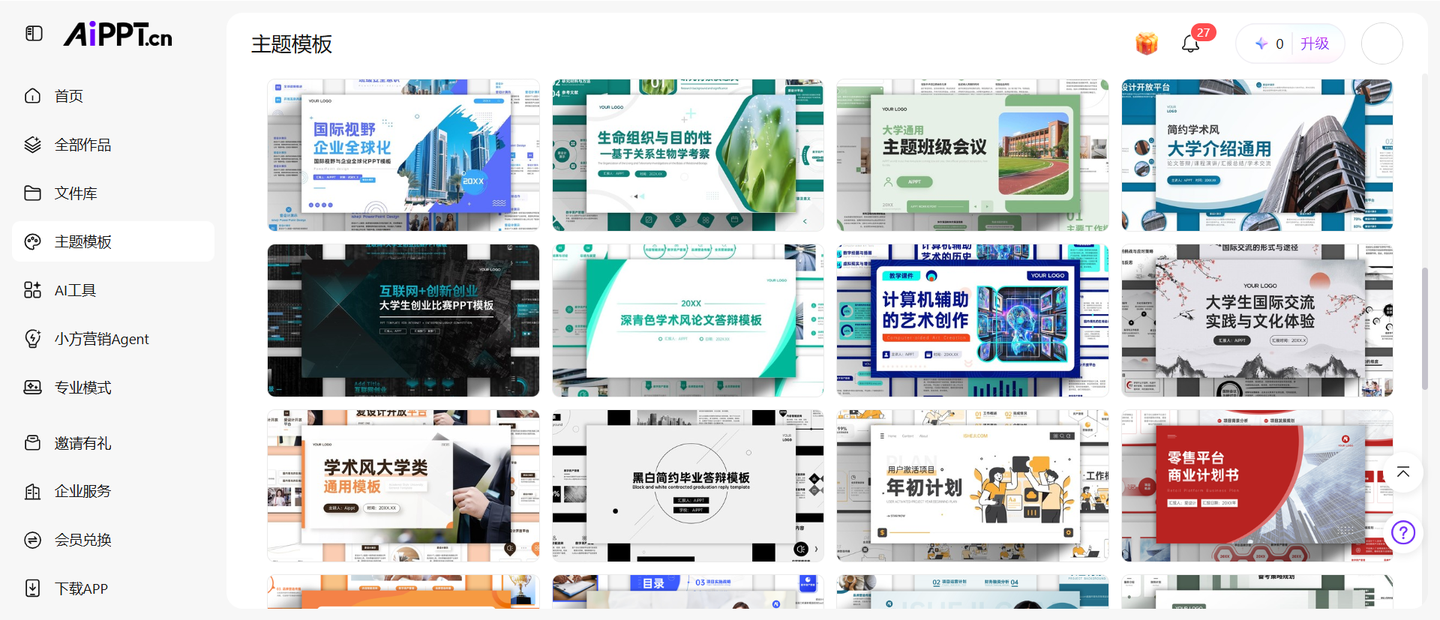
Task: Click the icon beside 专业模式
Action: [33, 387]
